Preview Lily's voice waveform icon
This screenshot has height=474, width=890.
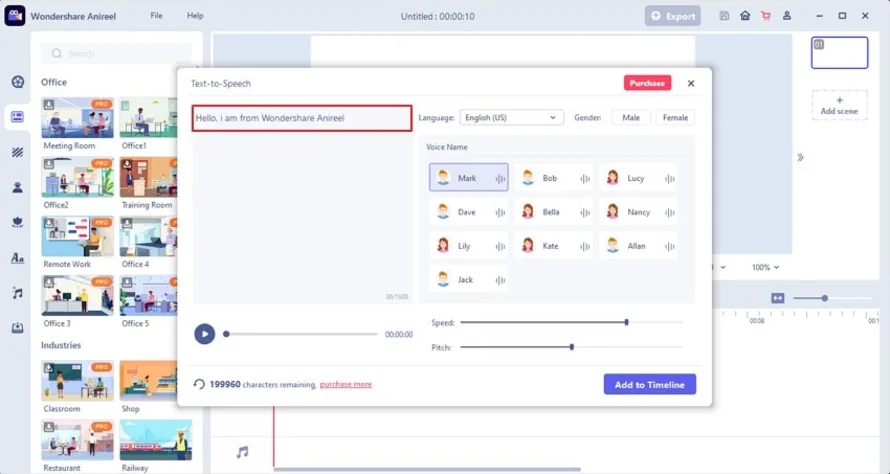500,246
